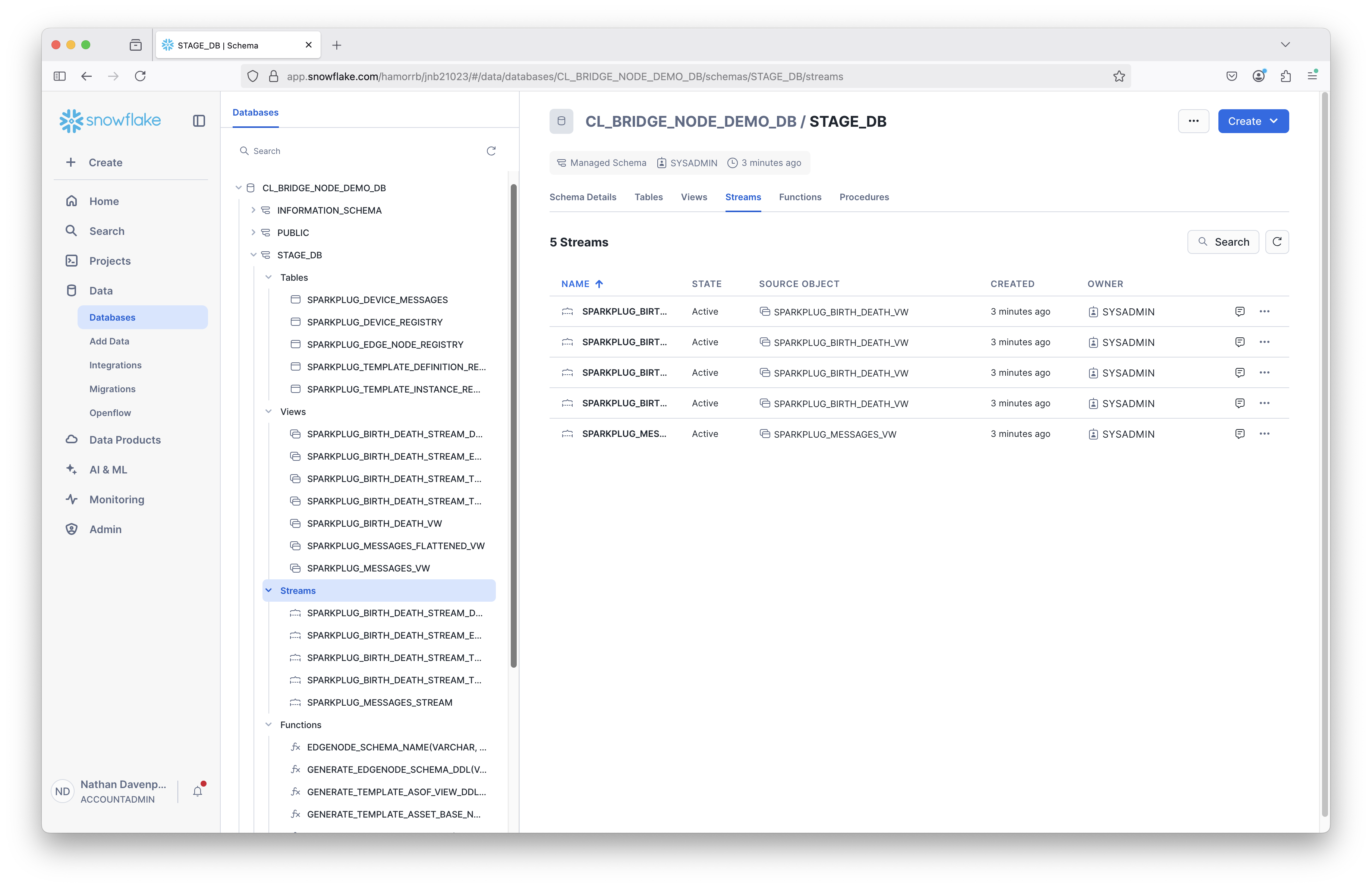This screenshot has height=888, width=1372.
Task: Click the SYSADMIN owner badge under title
Action: click(x=687, y=163)
